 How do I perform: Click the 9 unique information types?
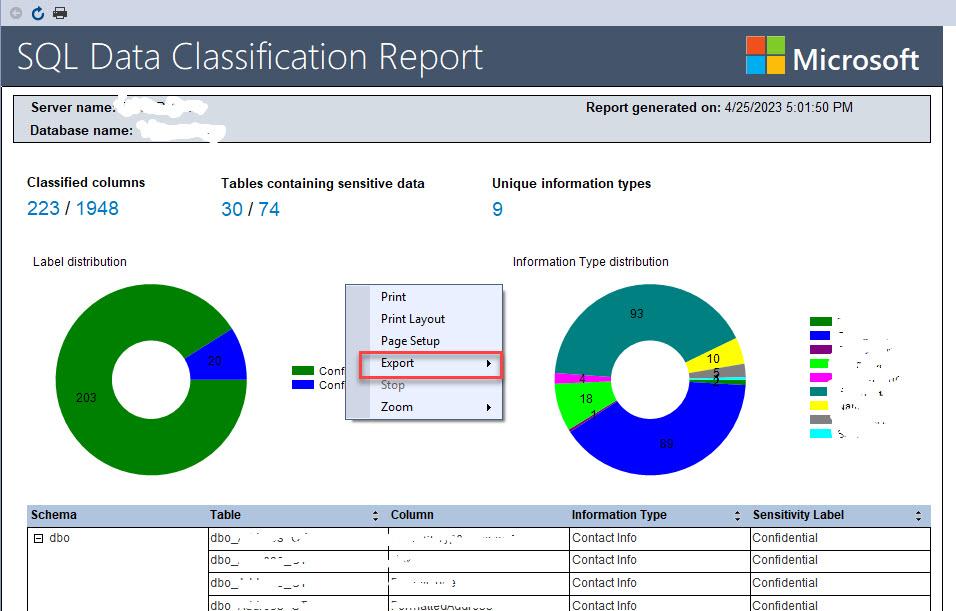click(497, 209)
